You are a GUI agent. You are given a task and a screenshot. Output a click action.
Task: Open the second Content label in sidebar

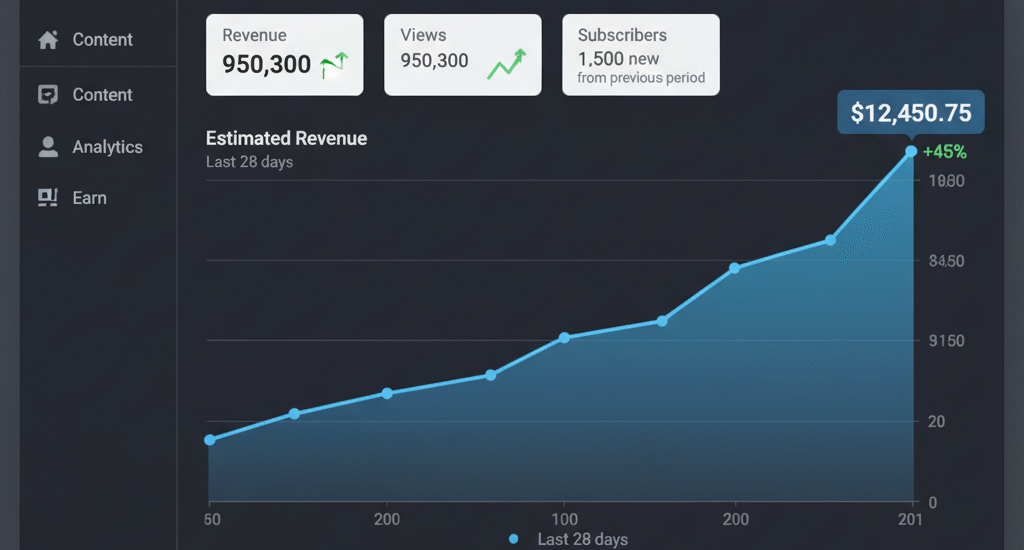(102, 95)
